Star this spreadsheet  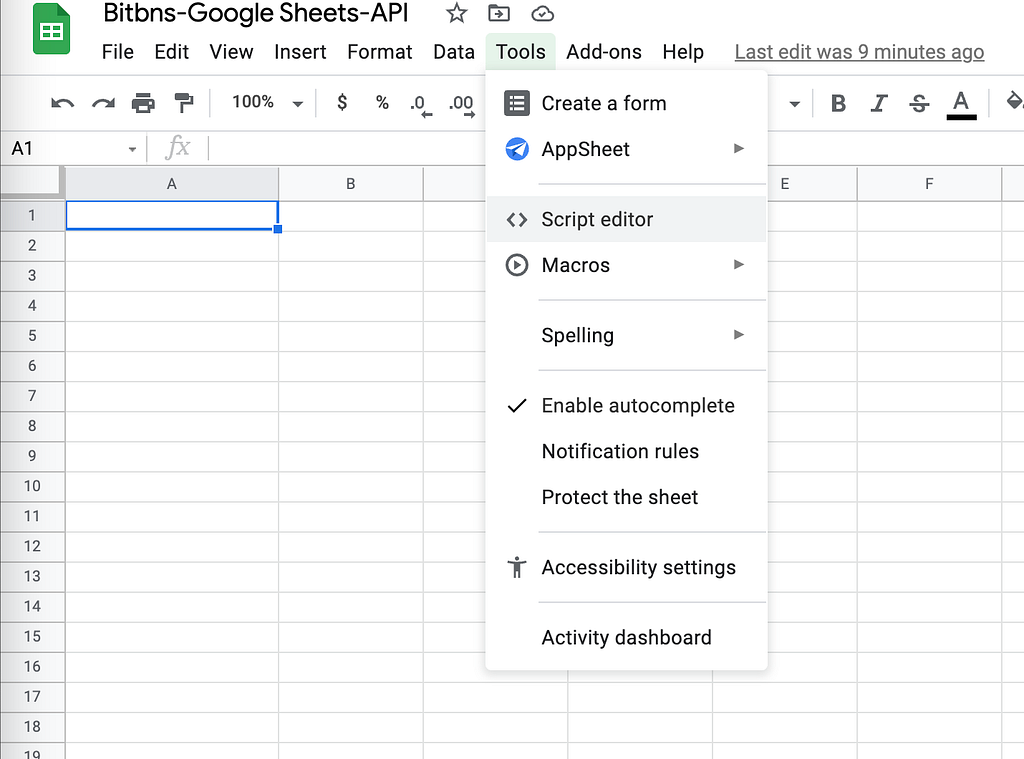click(457, 14)
